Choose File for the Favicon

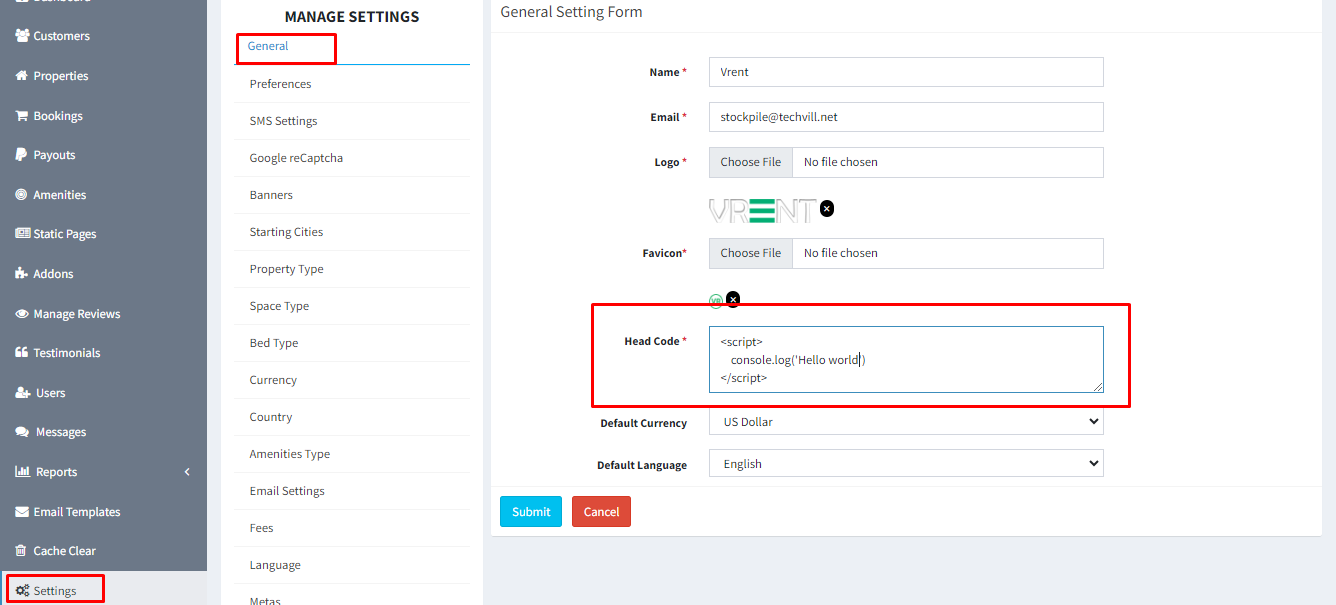[x=750, y=253]
